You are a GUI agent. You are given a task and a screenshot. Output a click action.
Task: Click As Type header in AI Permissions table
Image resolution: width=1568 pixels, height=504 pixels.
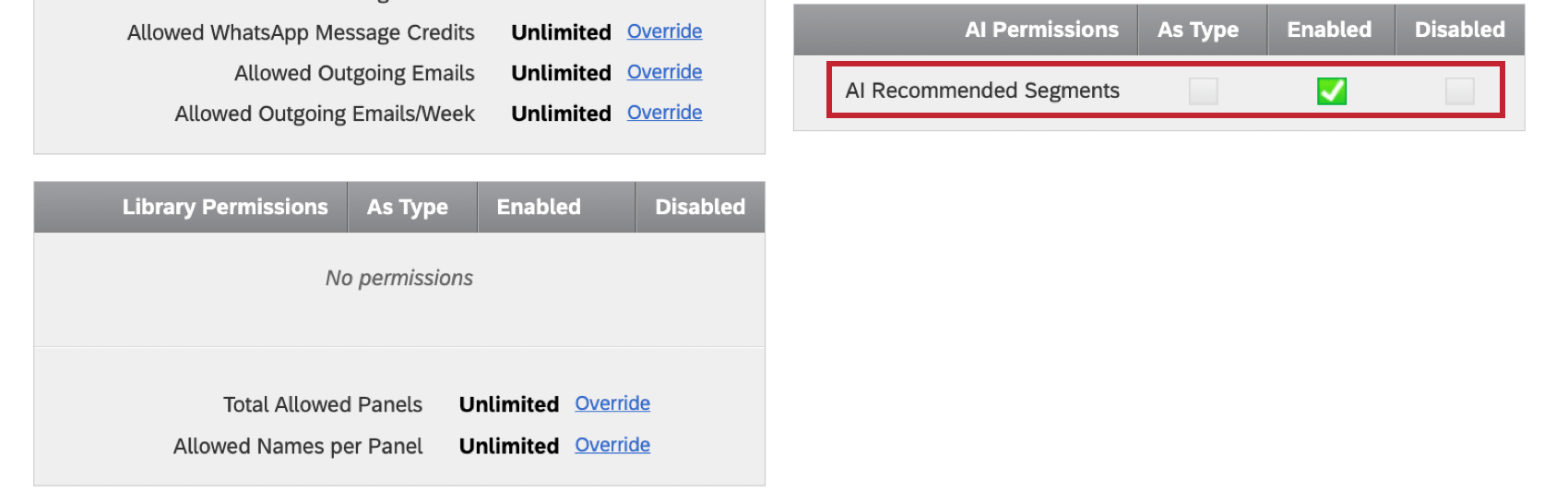click(1198, 30)
